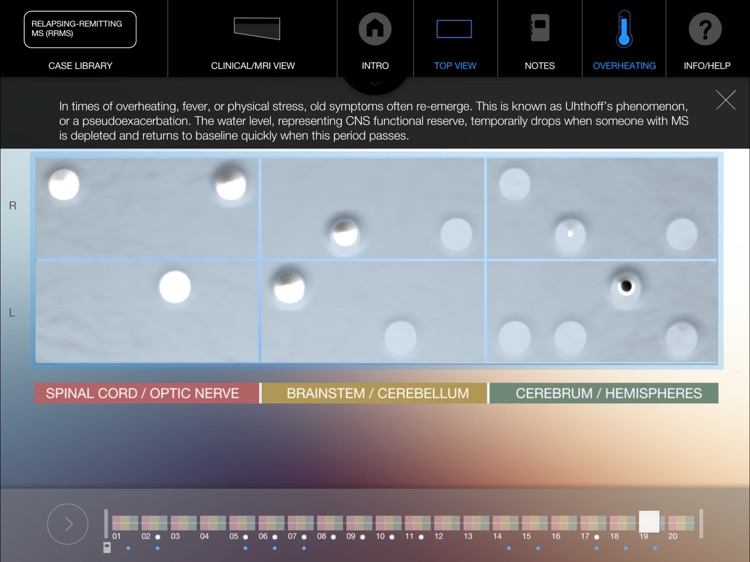
Task: Jump to timeline year 06
Action: pyautogui.click(x=271, y=523)
